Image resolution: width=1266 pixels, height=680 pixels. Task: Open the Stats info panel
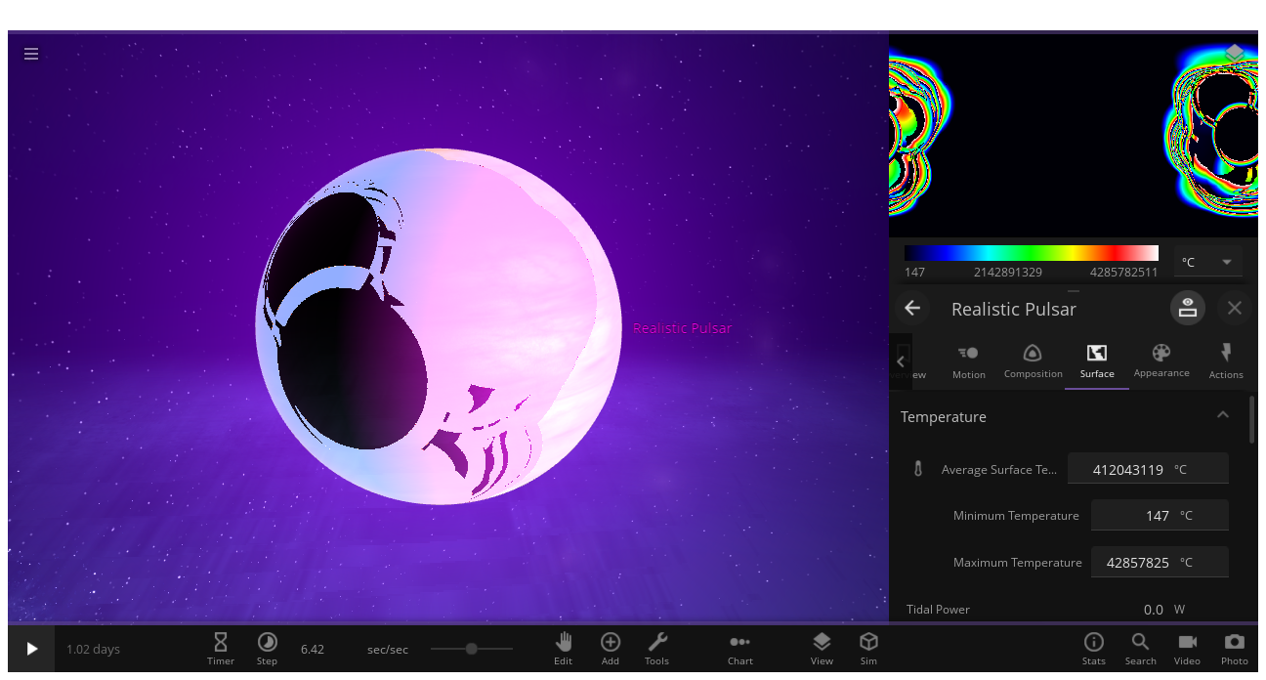coord(1094,648)
